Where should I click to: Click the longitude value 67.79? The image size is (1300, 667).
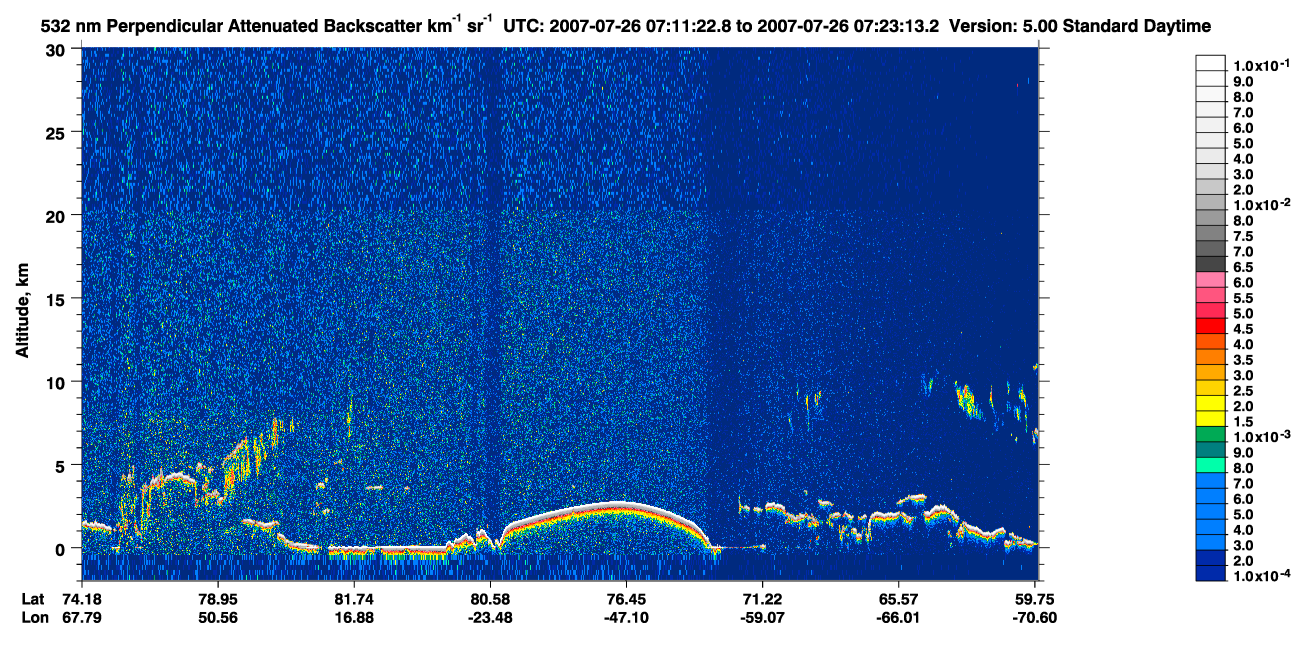[x=82, y=617]
